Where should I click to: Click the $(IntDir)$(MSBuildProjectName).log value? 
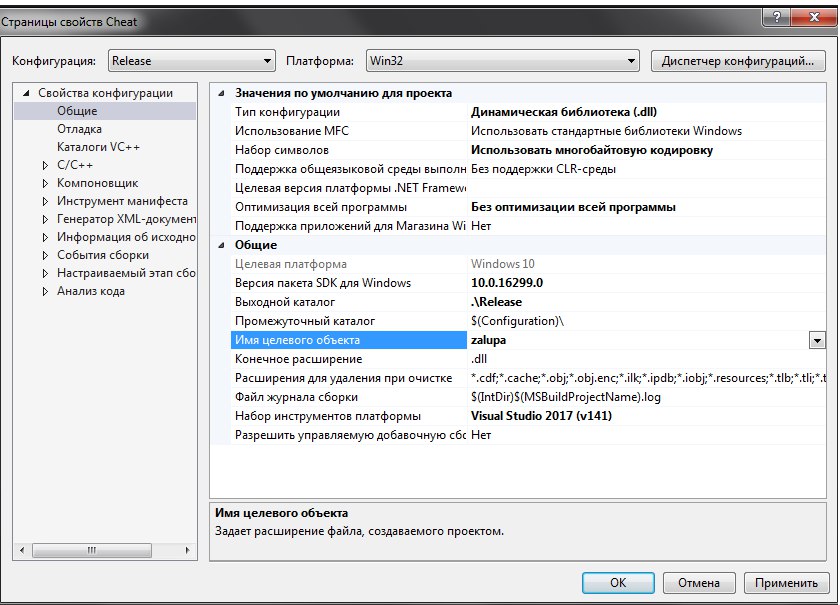click(565, 397)
